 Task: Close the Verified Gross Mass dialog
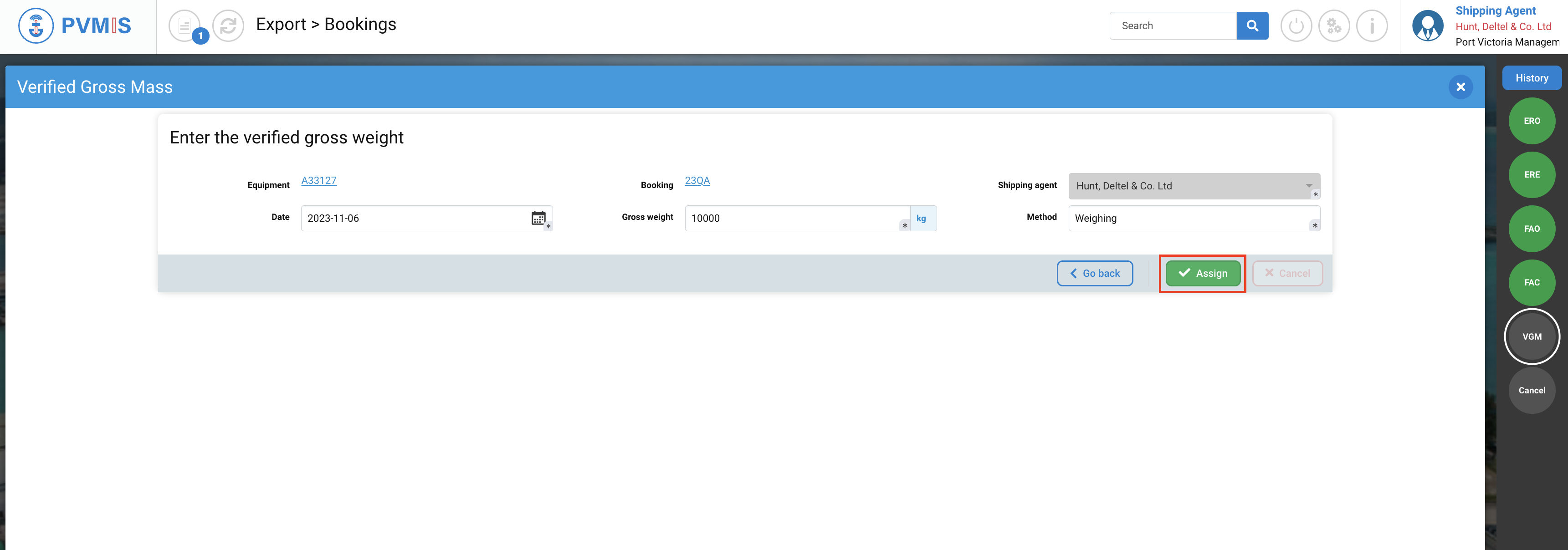coord(1460,87)
